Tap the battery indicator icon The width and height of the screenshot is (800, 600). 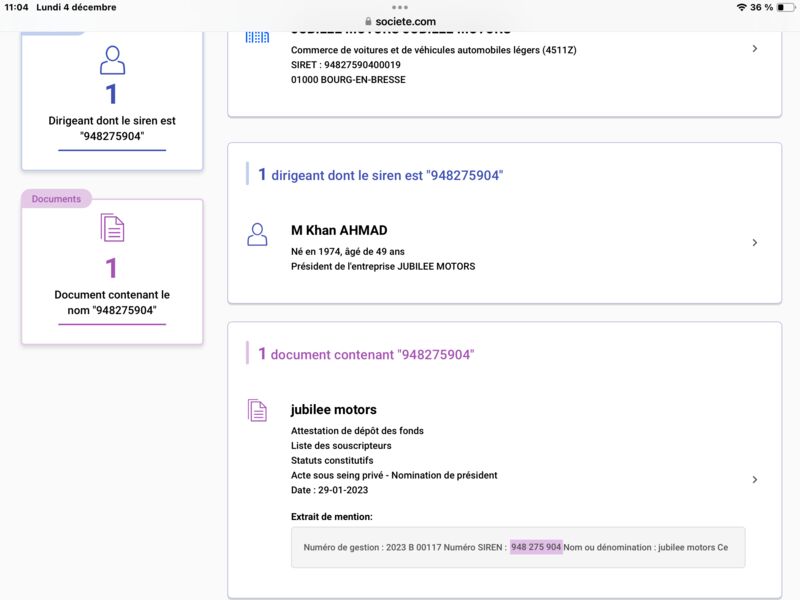coord(786,7)
